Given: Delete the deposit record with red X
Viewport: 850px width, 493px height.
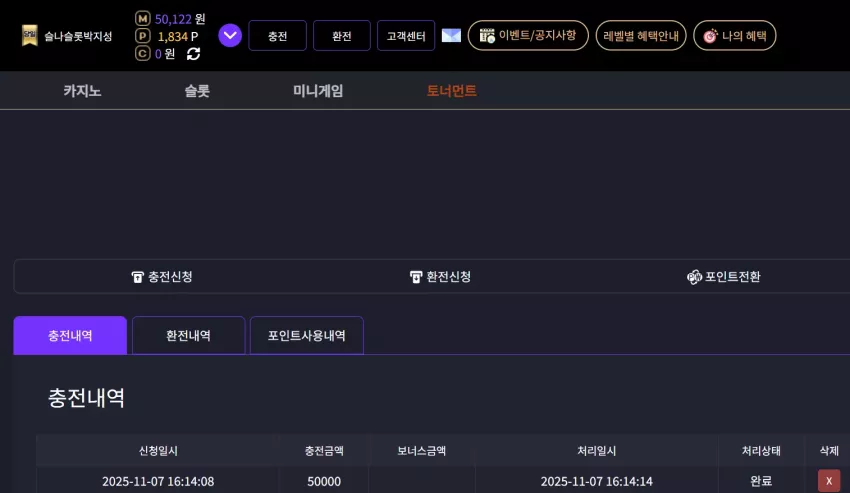Looking at the screenshot, I should click(x=829, y=481).
